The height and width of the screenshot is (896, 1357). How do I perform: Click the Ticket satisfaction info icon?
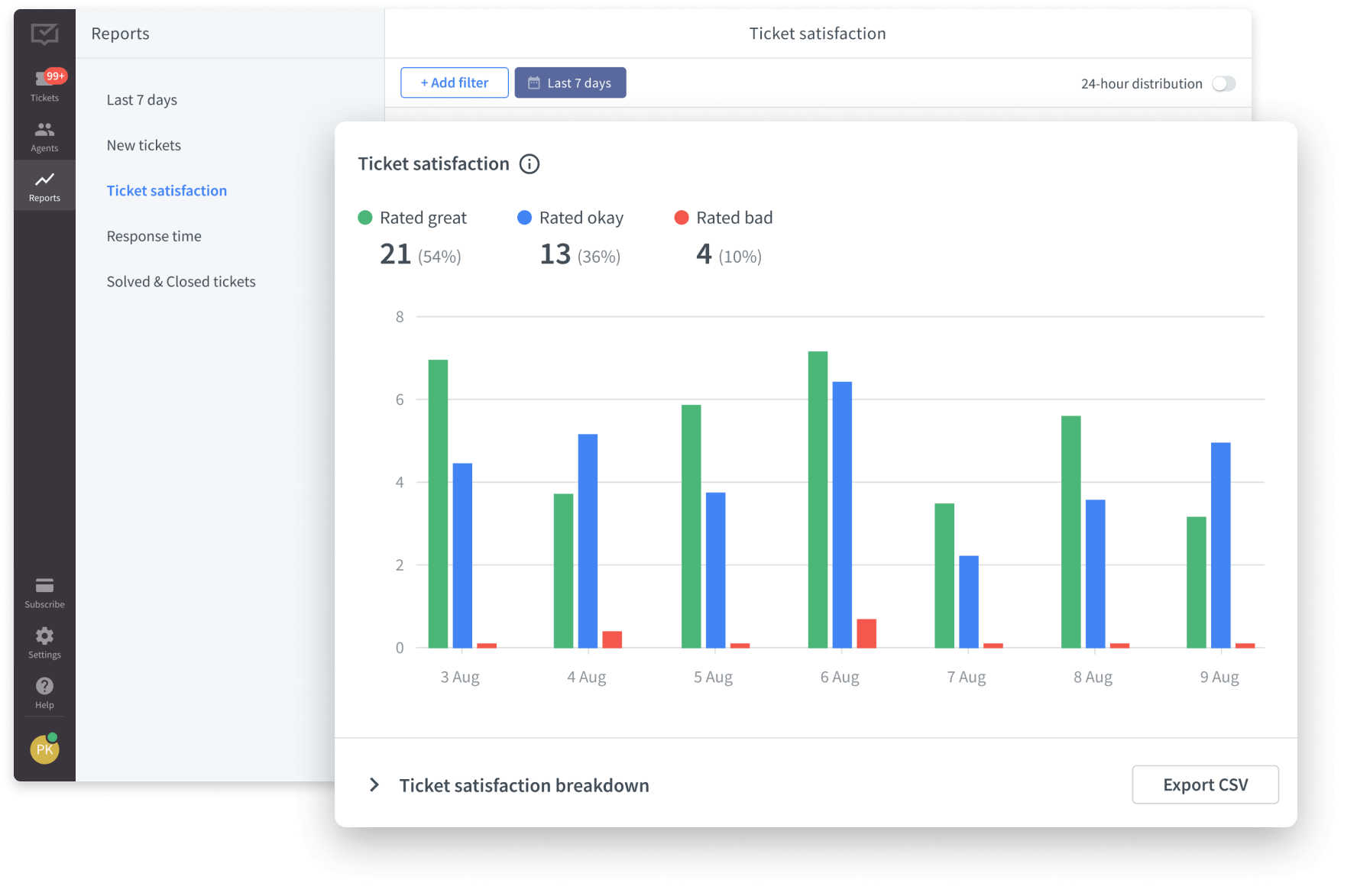(x=530, y=163)
